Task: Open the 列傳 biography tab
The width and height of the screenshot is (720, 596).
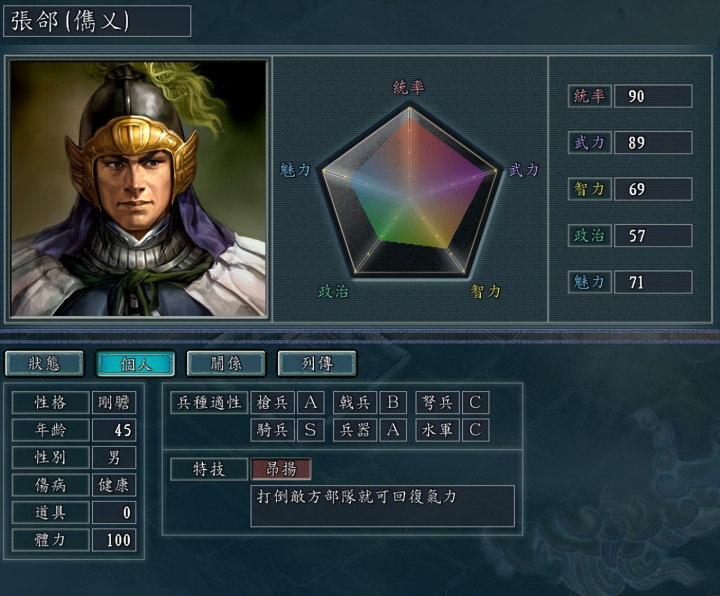Action: point(317,363)
